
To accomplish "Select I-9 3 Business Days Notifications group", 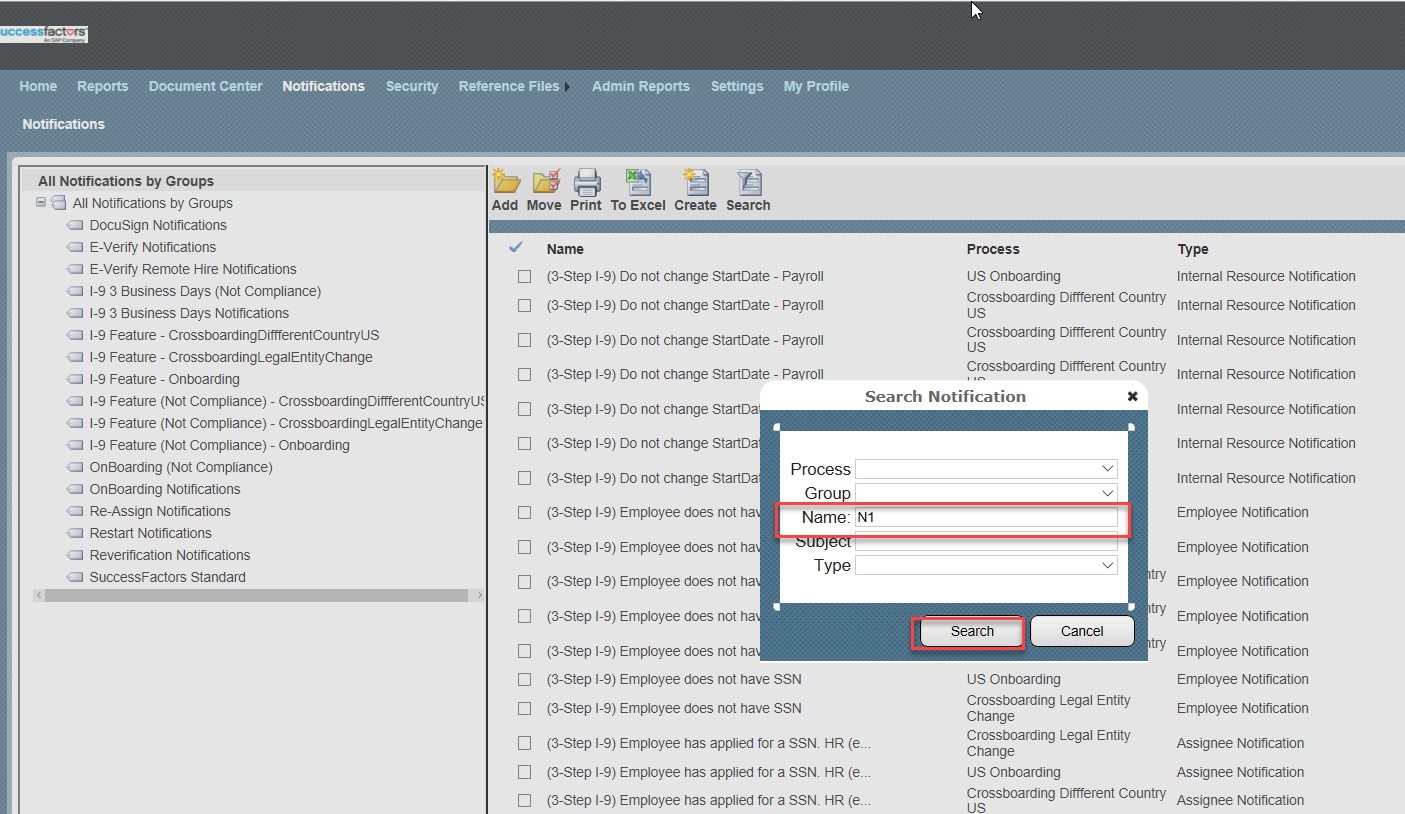I will tap(189, 313).
